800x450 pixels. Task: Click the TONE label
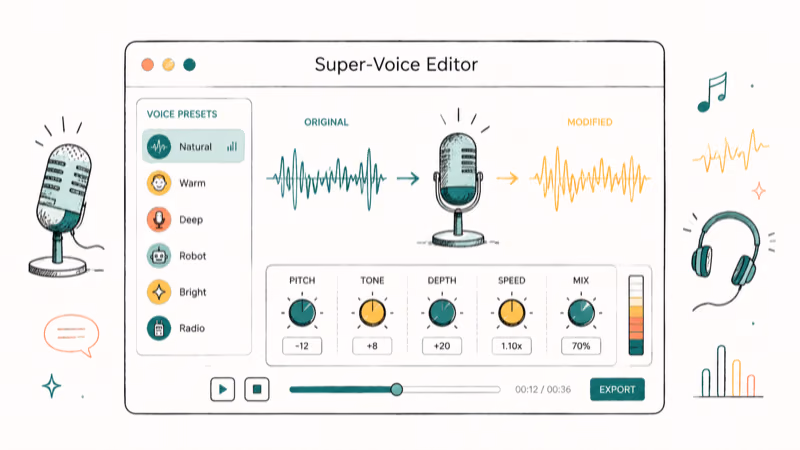click(x=372, y=281)
